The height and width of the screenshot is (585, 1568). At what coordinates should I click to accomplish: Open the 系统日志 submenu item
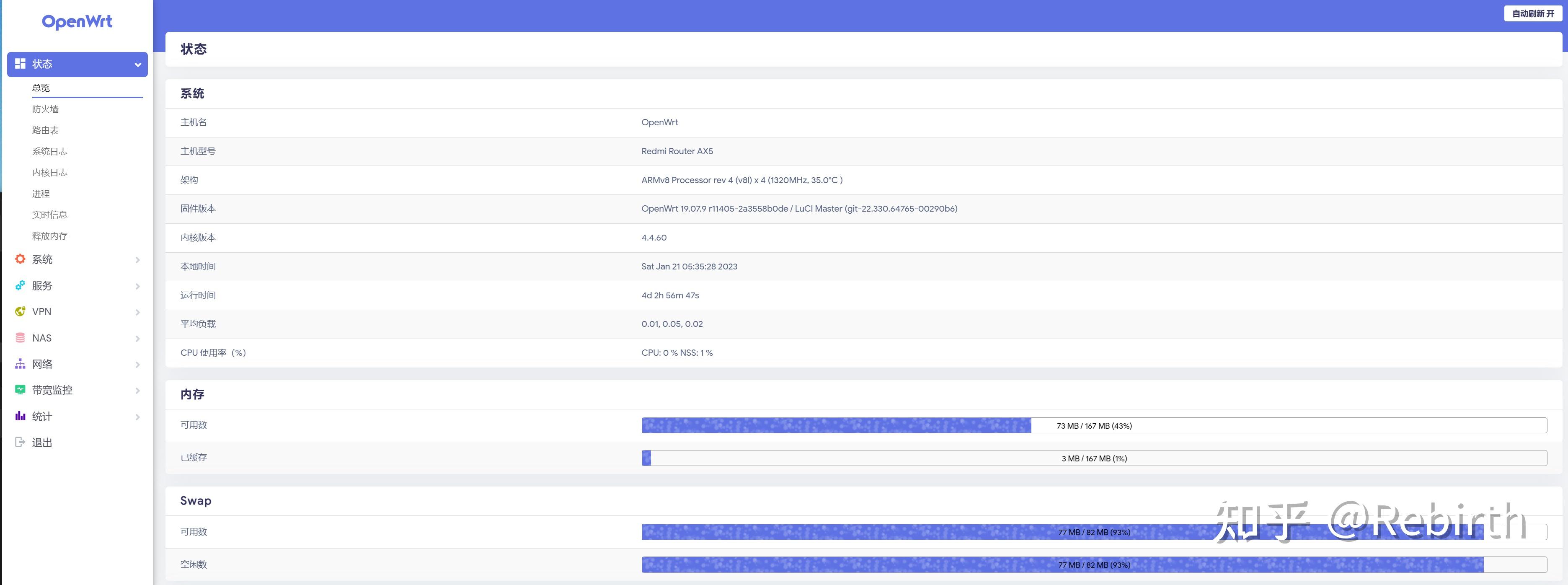[50, 152]
